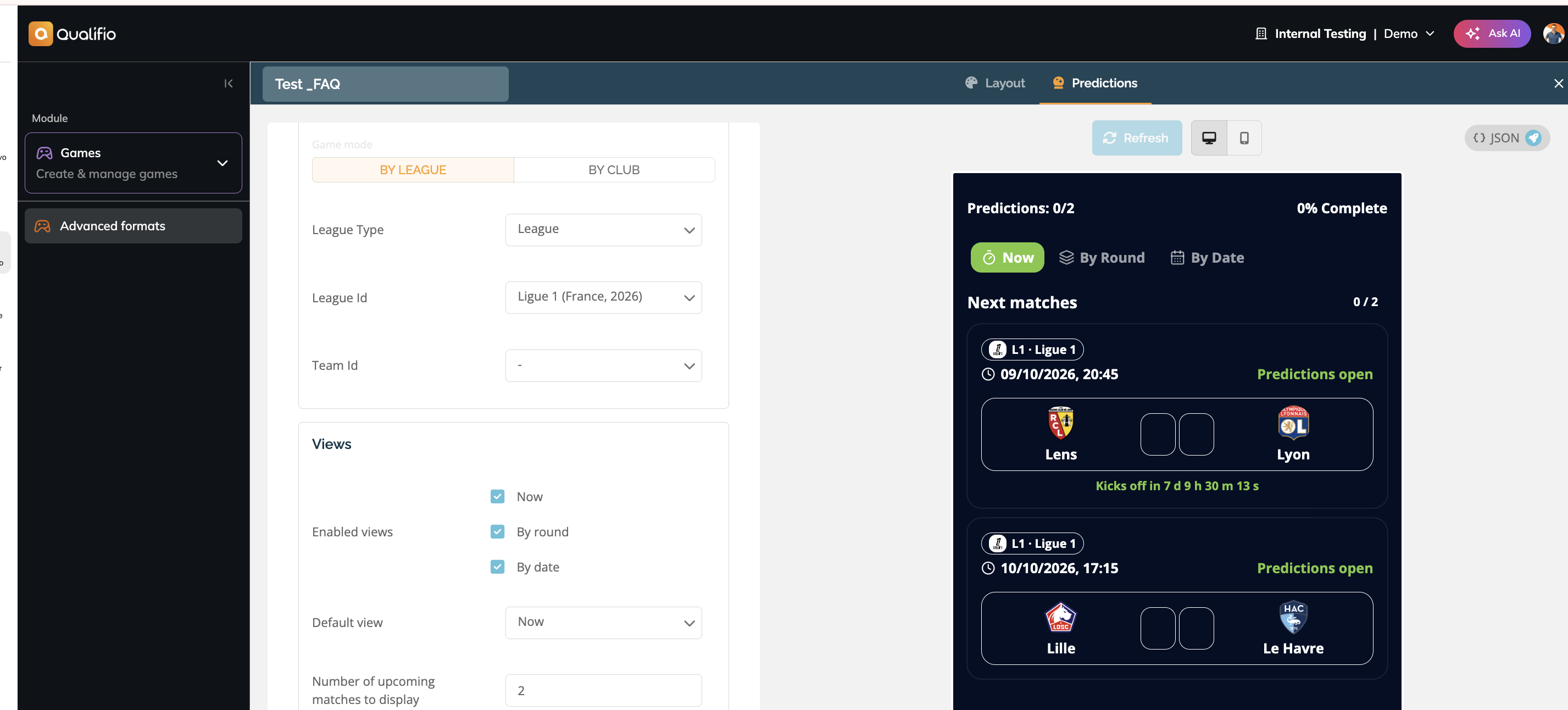Image resolution: width=1568 pixels, height=710 pixels.
Task: Open Advanced formats in the sidebar
Action: pyautogui.click(x=134, y=226)
